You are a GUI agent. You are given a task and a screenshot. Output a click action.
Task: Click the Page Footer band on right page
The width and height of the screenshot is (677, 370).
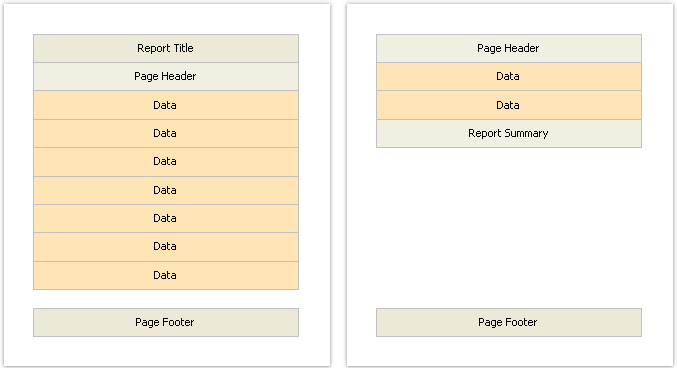click(x=509, y=323)
